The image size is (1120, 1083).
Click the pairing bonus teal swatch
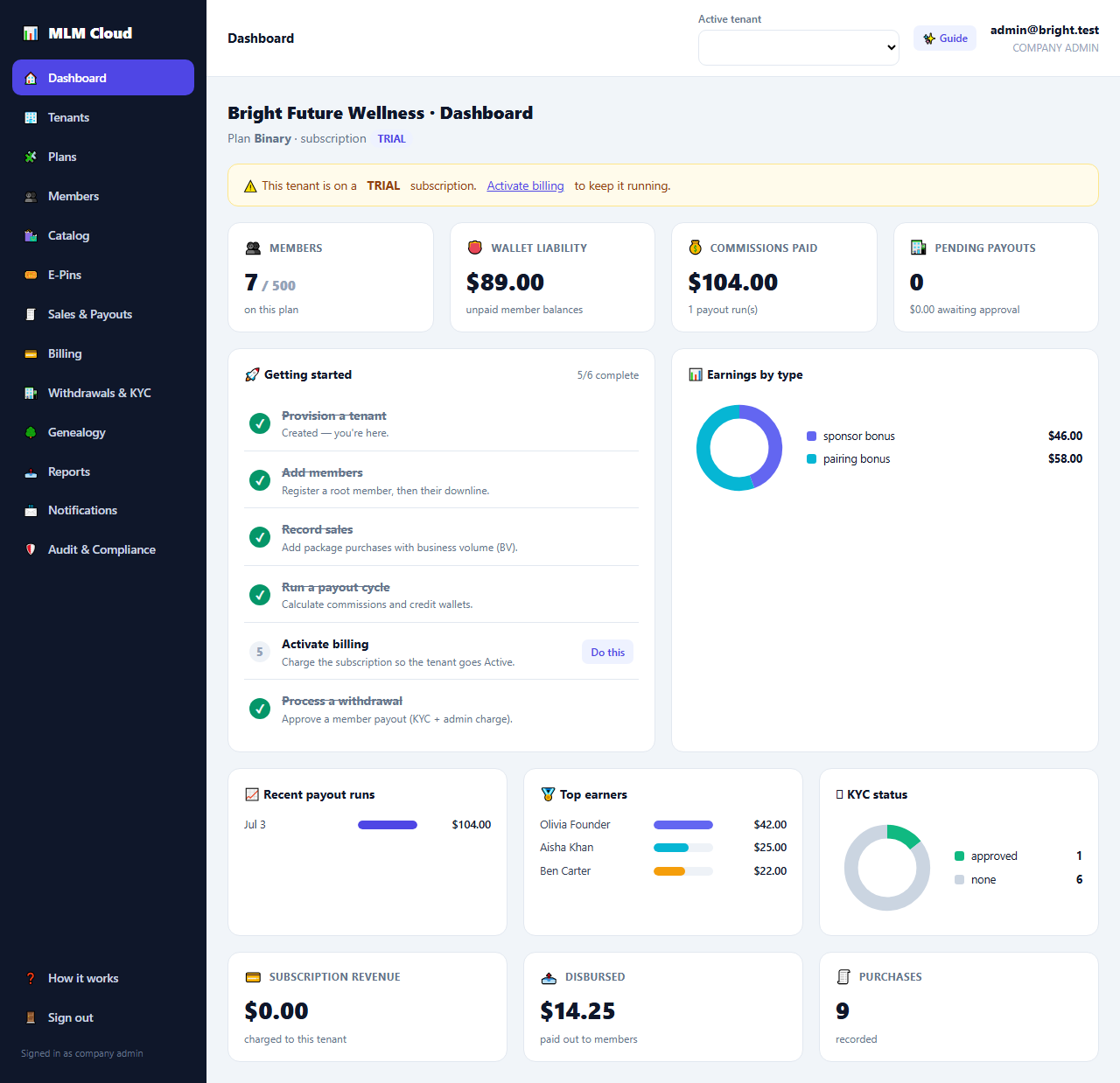811,458
